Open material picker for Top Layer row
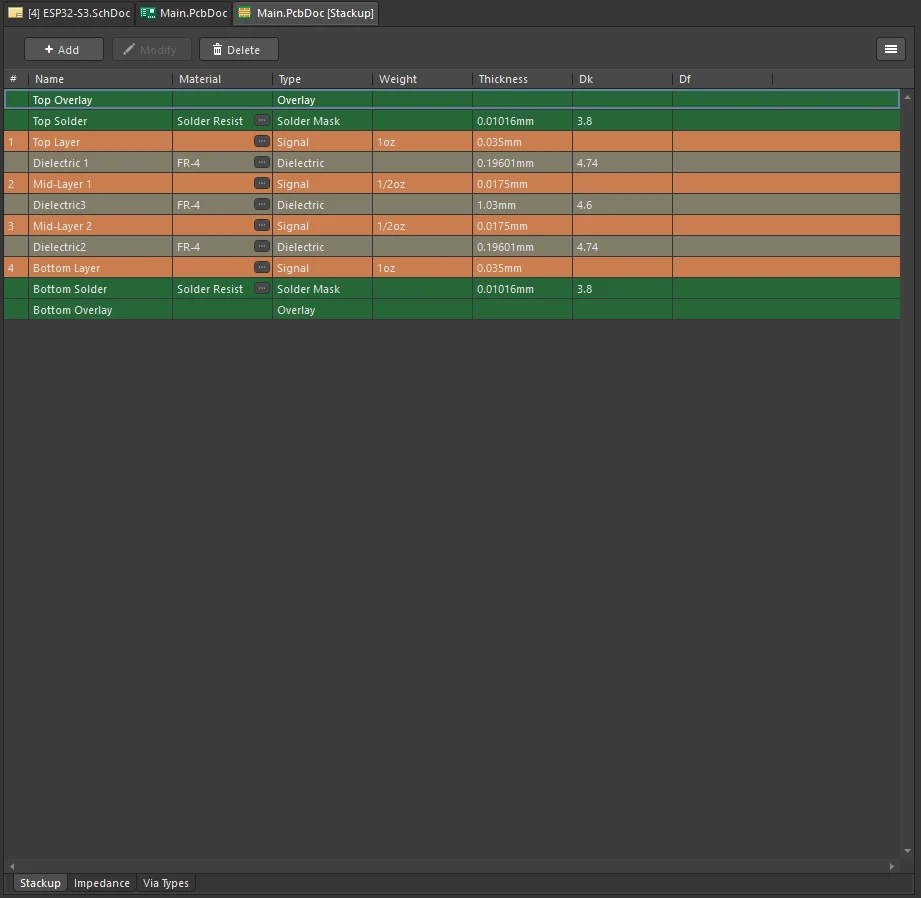 tap(262, 142)
